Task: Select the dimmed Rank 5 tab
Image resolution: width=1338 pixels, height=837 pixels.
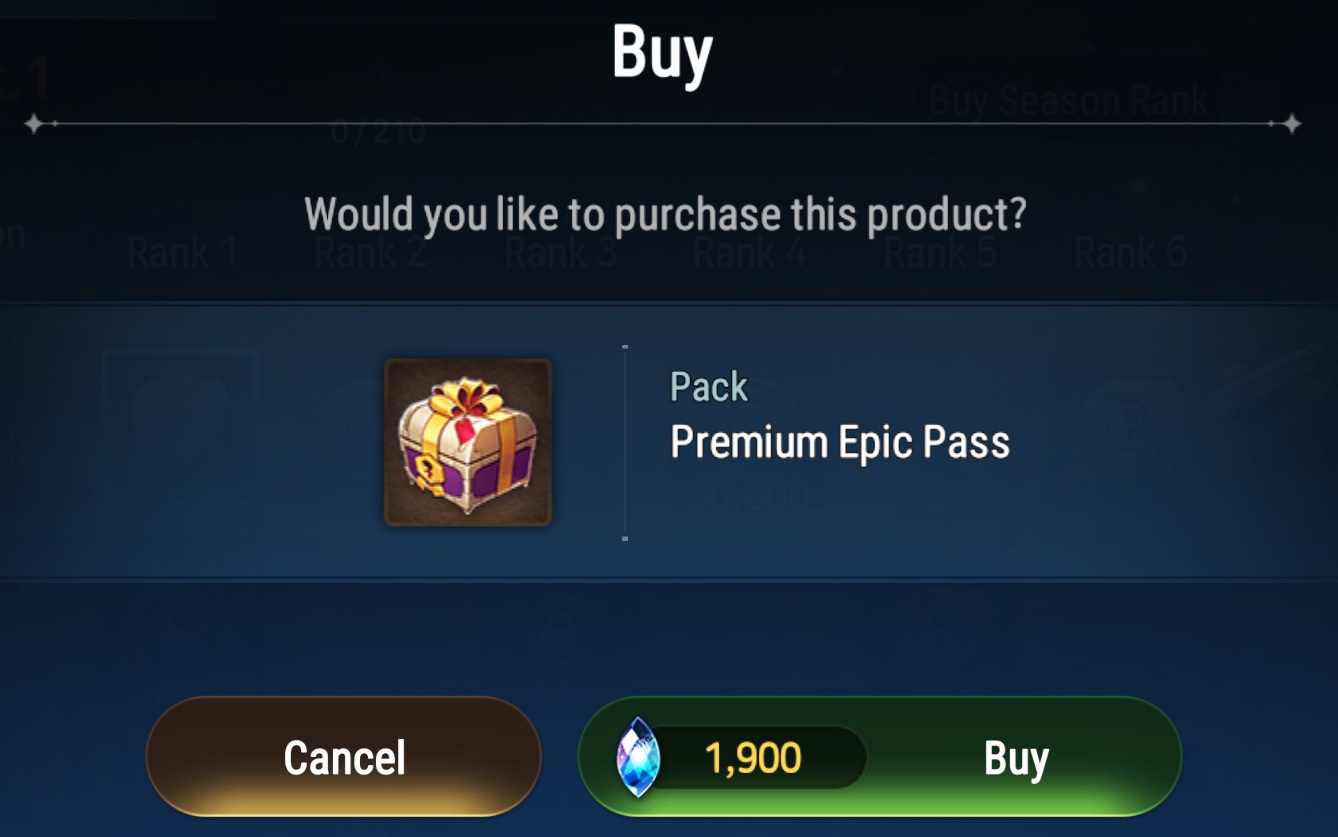Action: tap(940, 252)
